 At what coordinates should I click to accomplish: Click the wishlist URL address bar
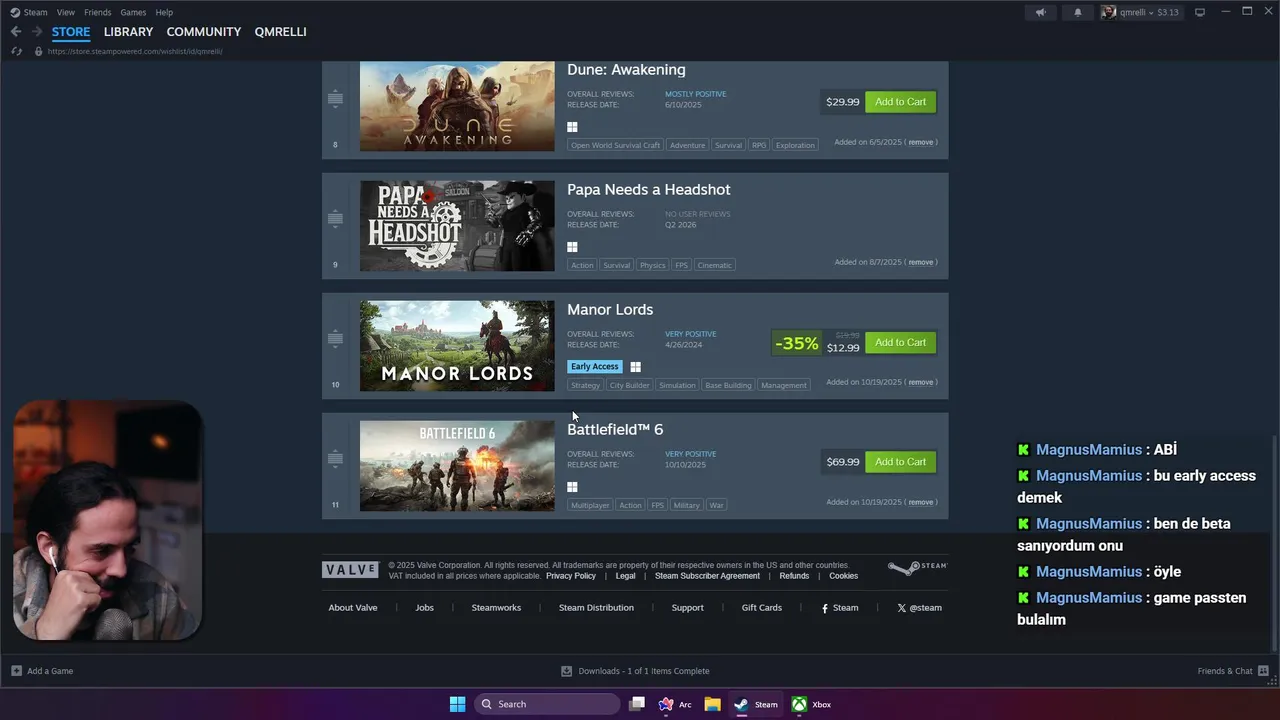(135, 51)
